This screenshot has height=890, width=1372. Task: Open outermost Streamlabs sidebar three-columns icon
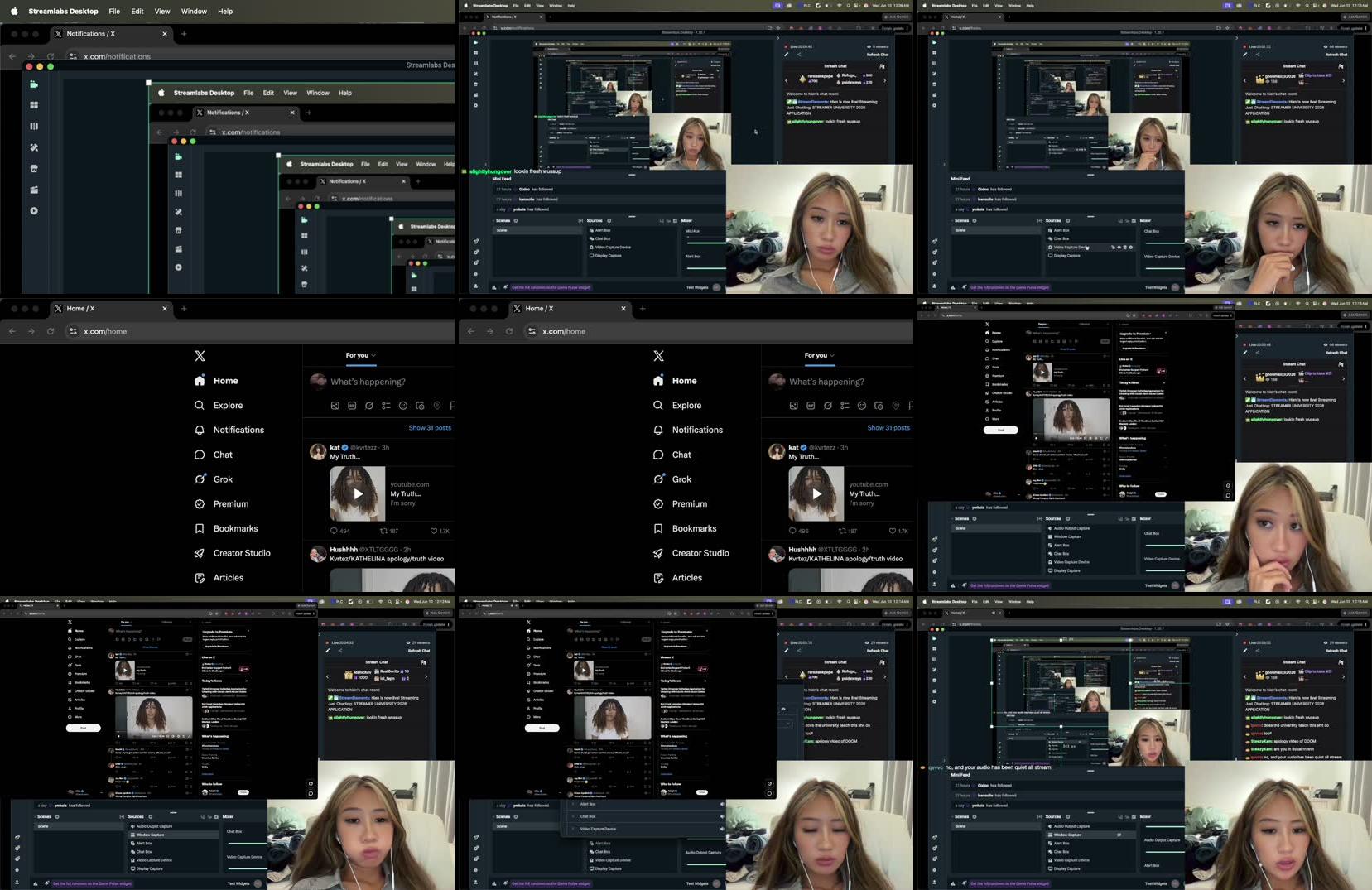(34, 127)
